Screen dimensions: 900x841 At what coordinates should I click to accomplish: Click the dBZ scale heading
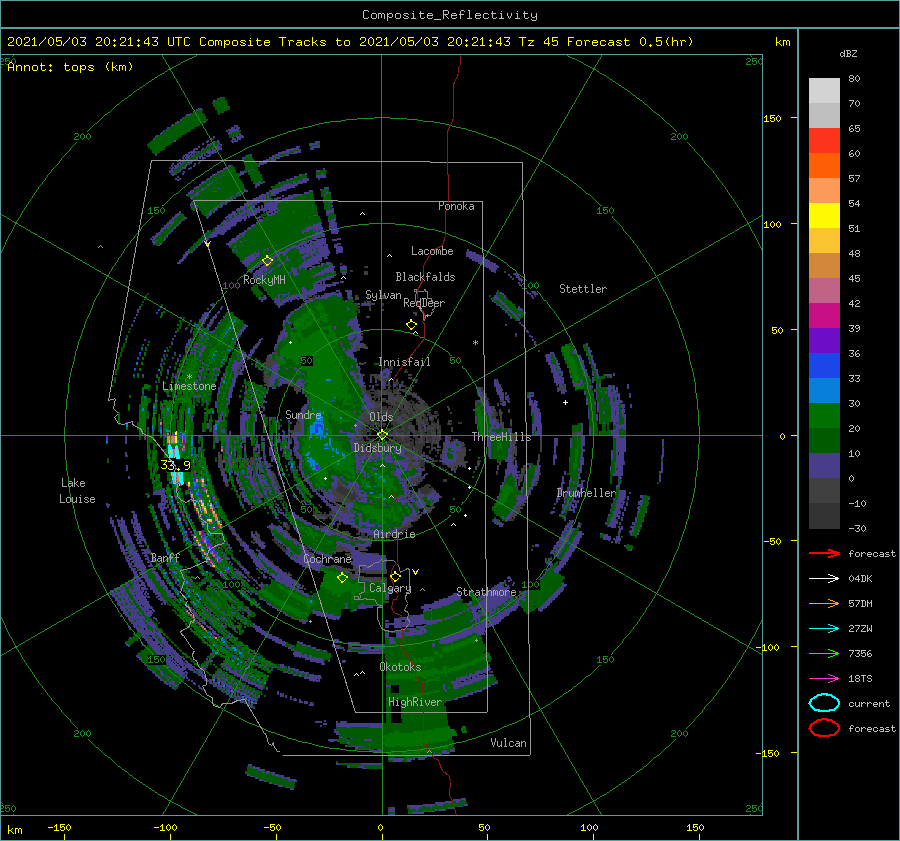(x=848, y=54)
